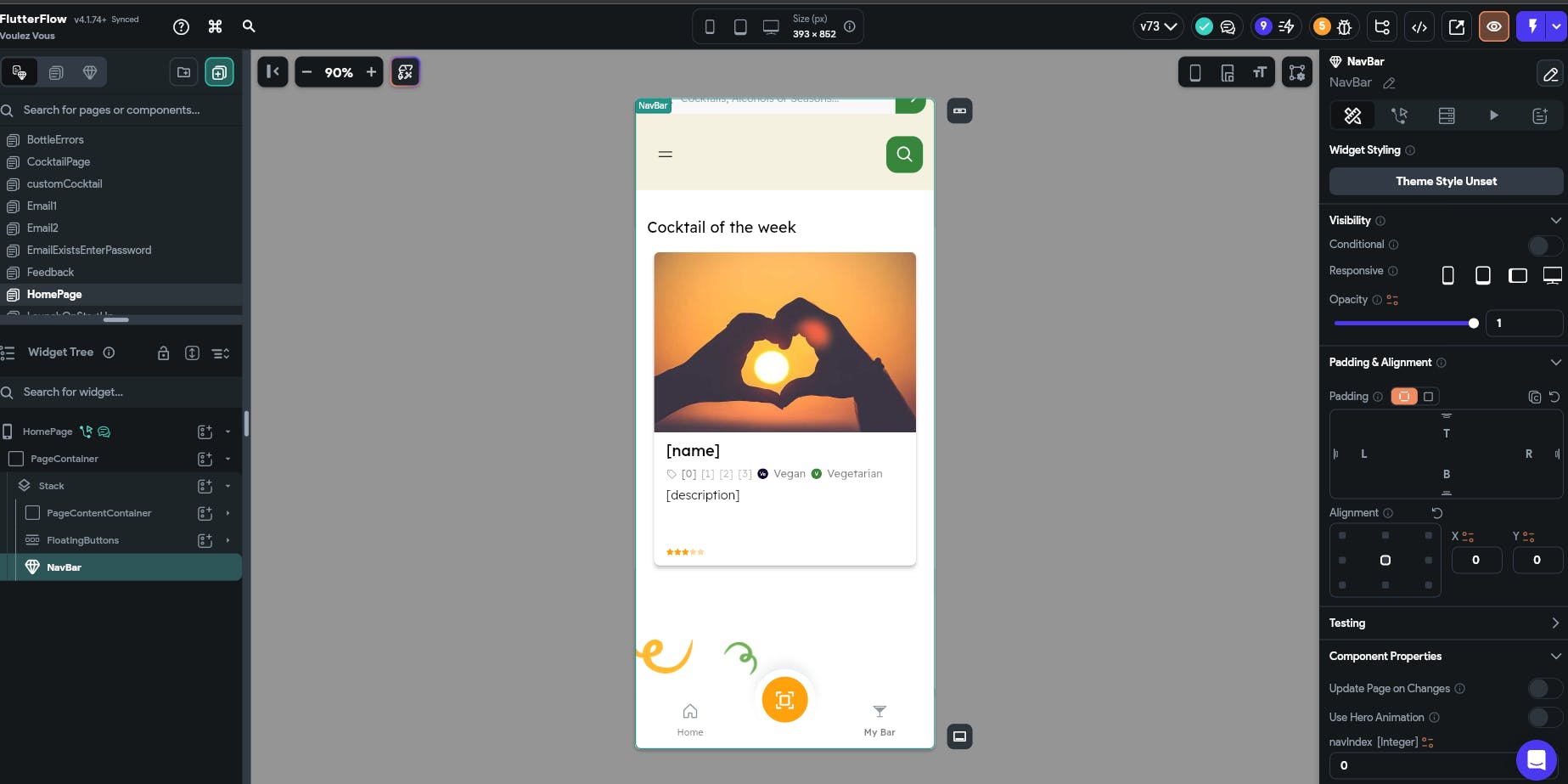Open the debug bug icon

1345,26
